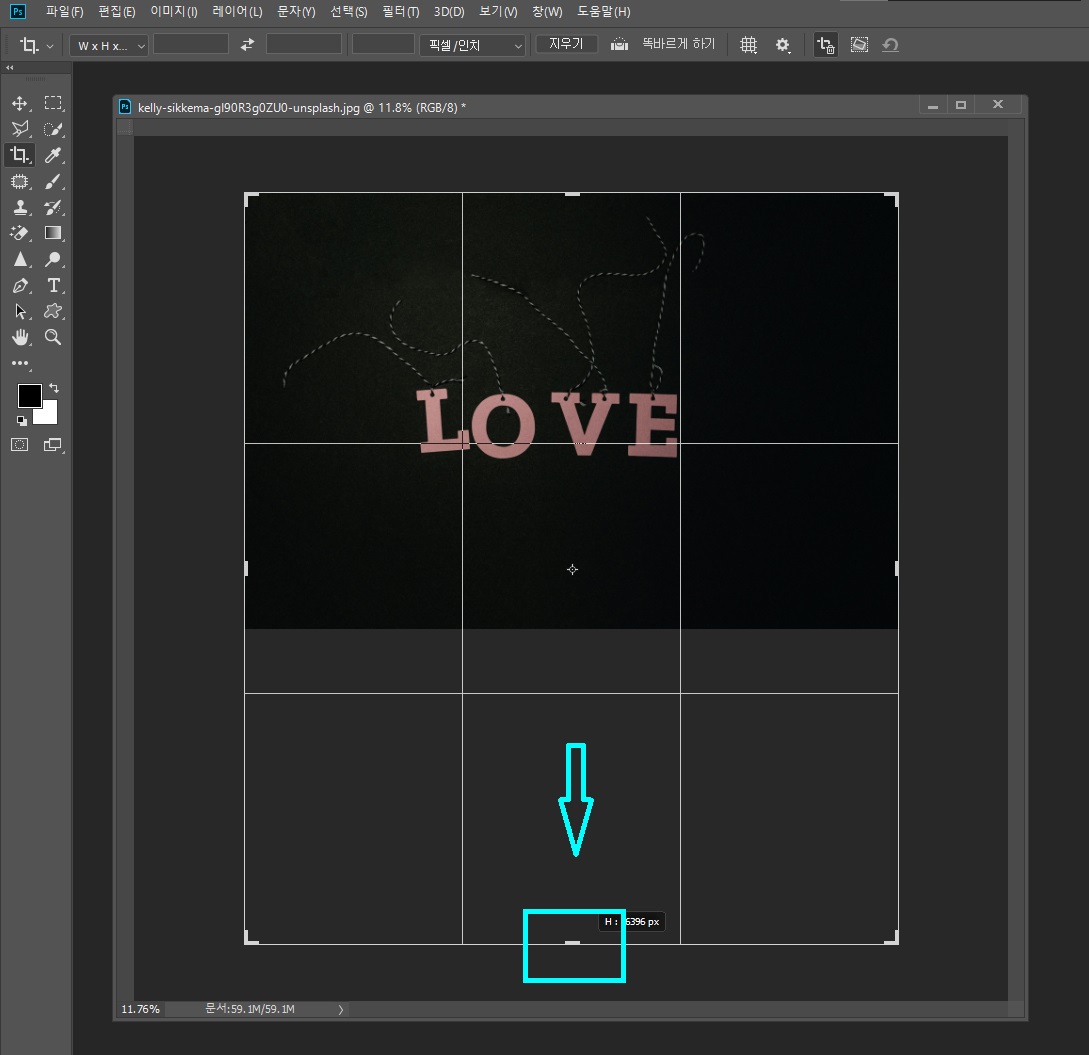Open crop overlay grid options
Screen dimensions: 1089x1055
click(748, 44)
